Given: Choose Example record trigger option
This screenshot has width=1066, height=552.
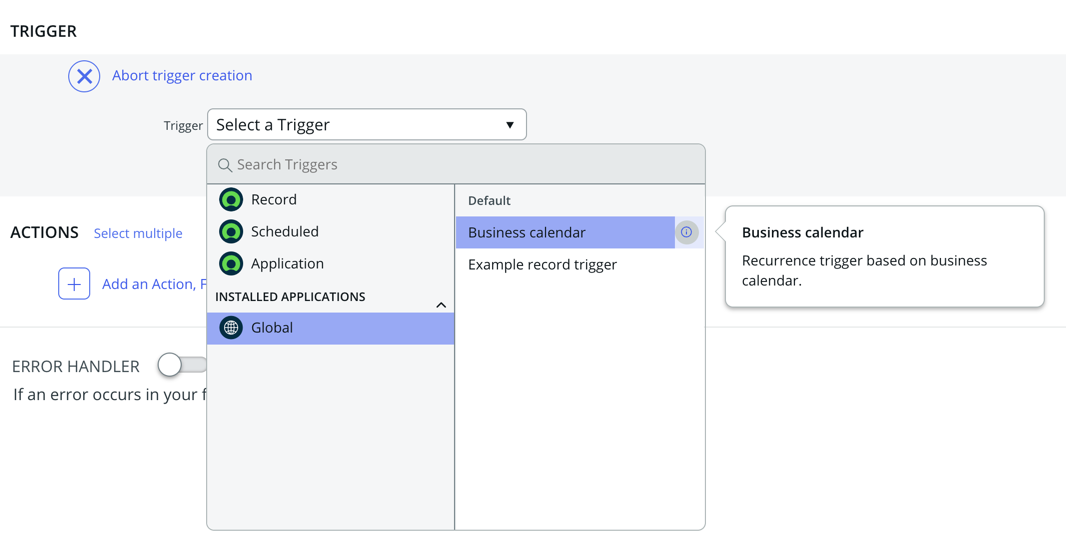Looking at the screenshot, I should coord(543,265).
